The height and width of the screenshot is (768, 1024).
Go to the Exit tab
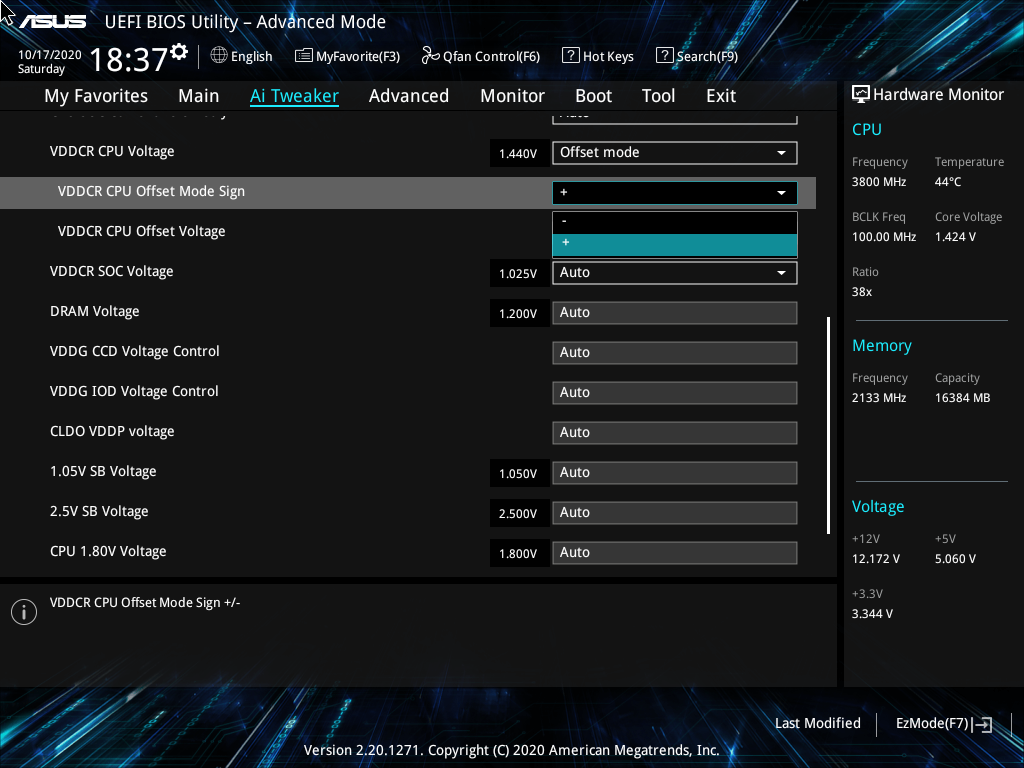721,96
